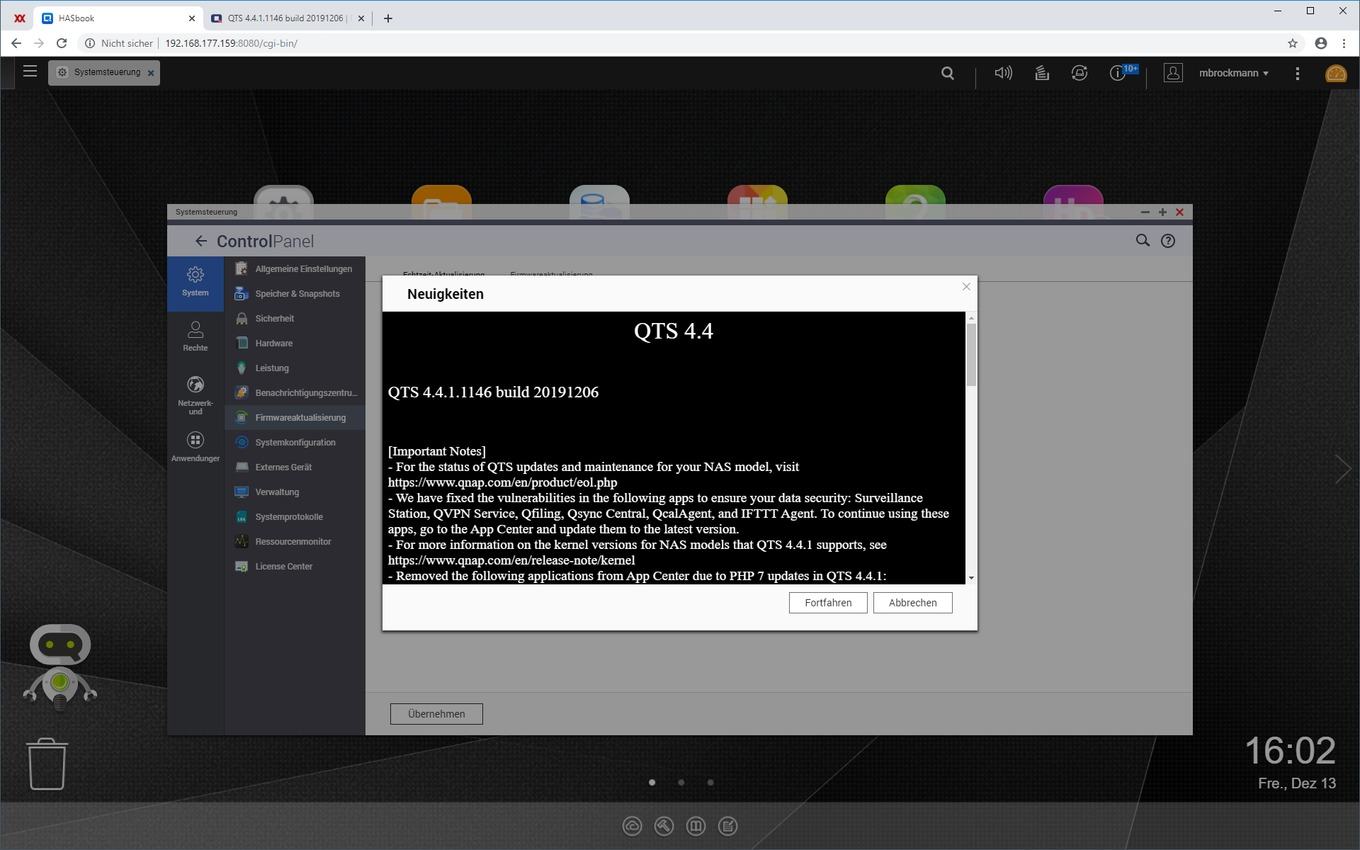Viewport: 1360px width, 850px height.
Task: Click Fortfahren in Neuigkeiten dialog
Action: (828, 603)
